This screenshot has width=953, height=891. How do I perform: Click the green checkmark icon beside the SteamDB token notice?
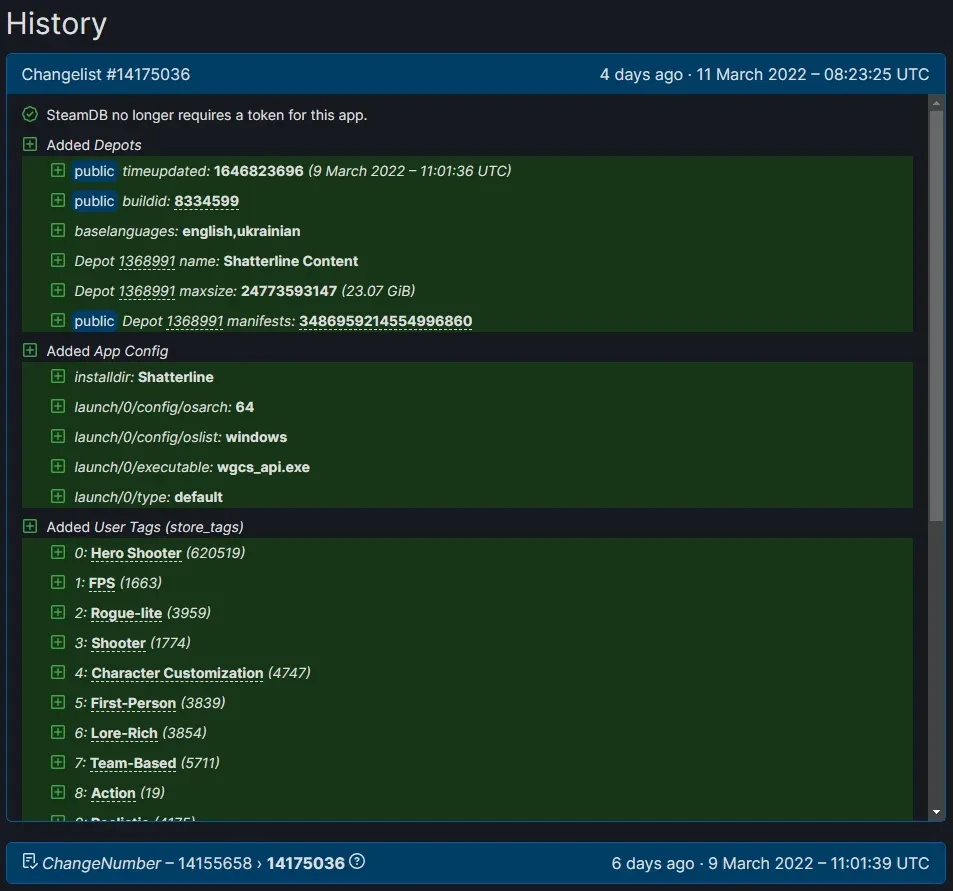[30, 115]
